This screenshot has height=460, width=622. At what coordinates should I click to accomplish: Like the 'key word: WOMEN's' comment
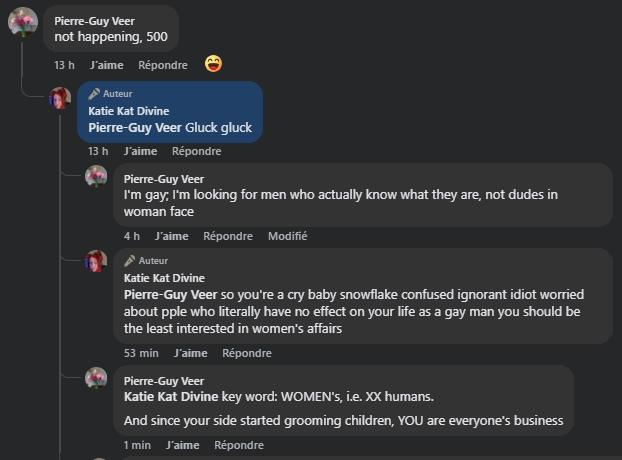(183, 444)
